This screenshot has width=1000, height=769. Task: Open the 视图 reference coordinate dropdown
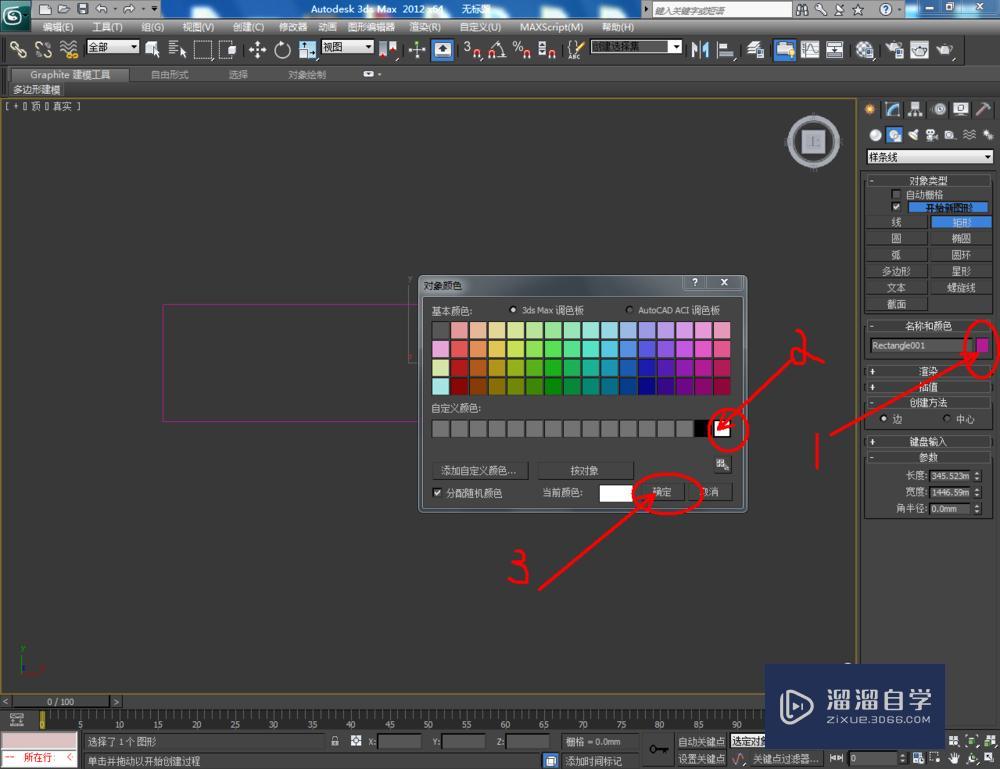tap(347, 47)
